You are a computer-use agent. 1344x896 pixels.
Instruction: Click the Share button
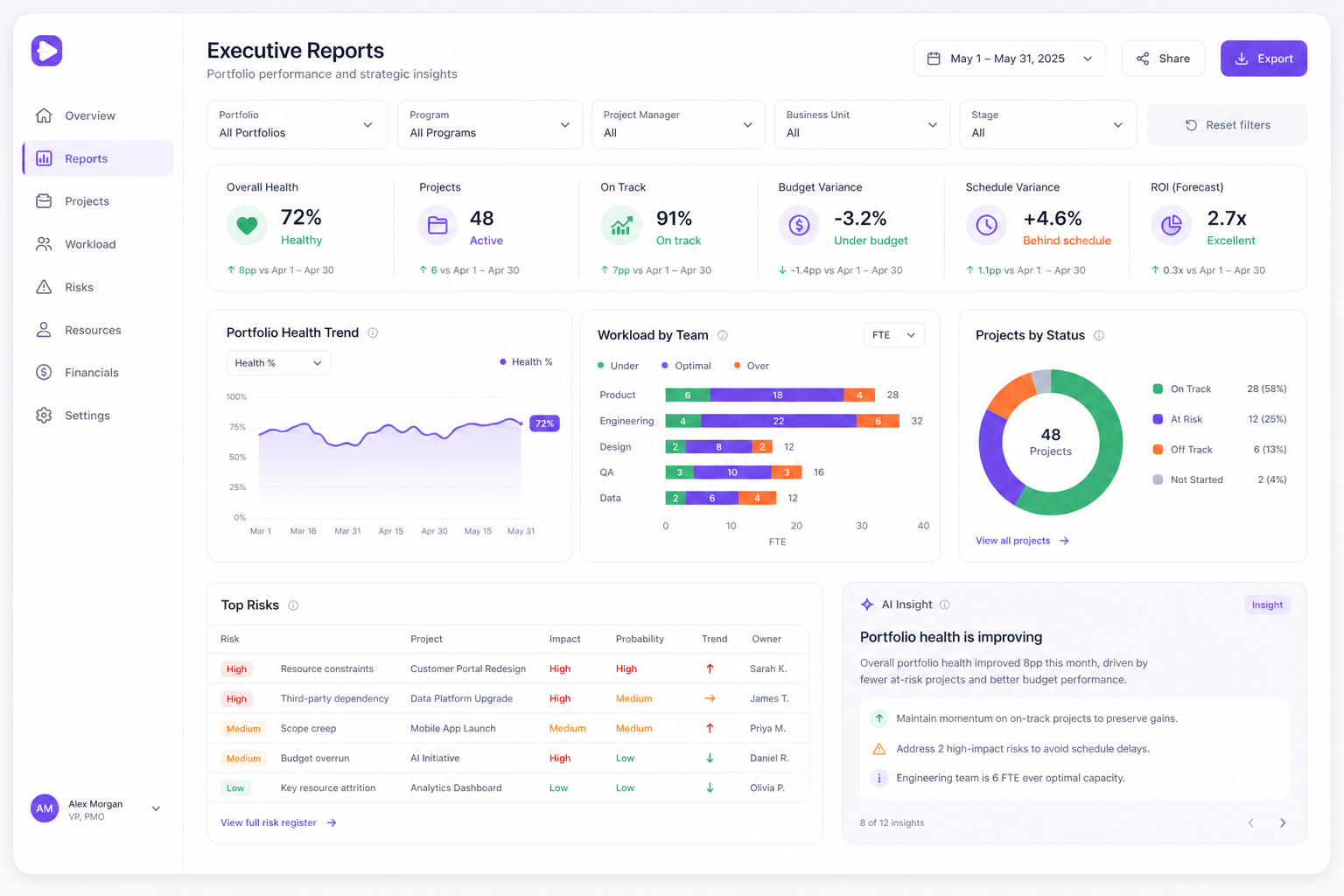tap(1163, 59)
